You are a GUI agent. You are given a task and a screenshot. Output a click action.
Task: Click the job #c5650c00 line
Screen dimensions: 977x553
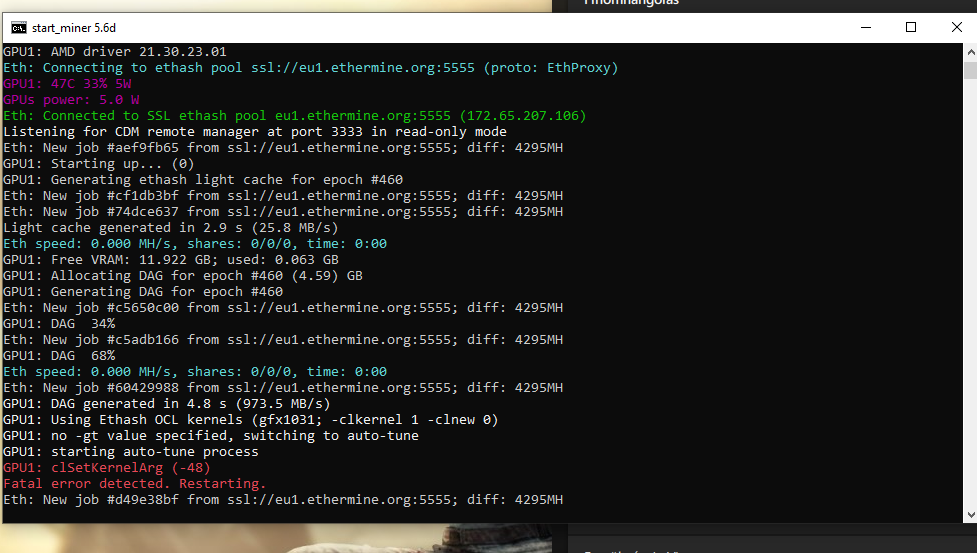pos(283,308)
